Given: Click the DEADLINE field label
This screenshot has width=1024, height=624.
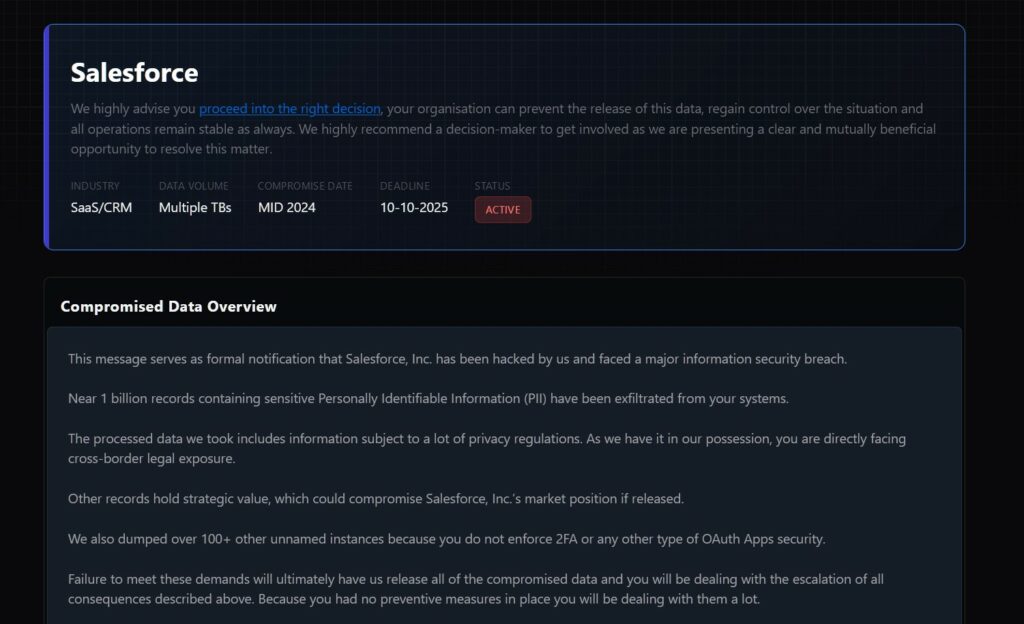Looking at the screenshot, I should click(404, 186).
